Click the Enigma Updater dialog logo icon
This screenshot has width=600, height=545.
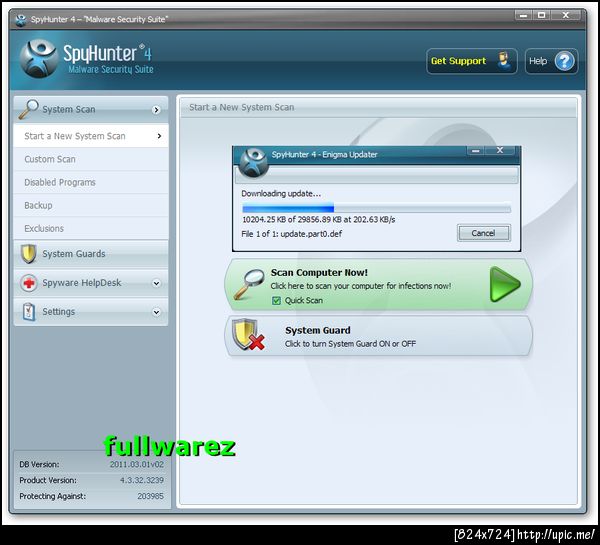(253, 163)
